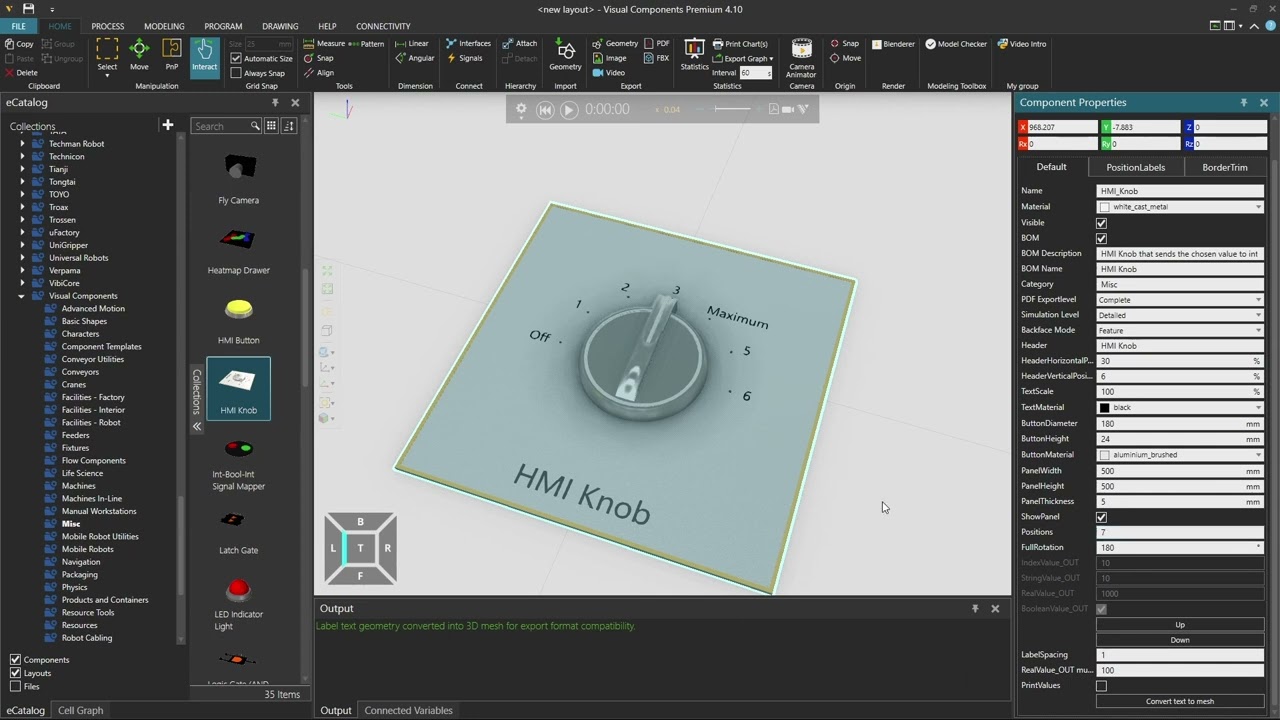Select the Misc collection
The width and height of the screenshot is (1280, 720).
(71, 524)
